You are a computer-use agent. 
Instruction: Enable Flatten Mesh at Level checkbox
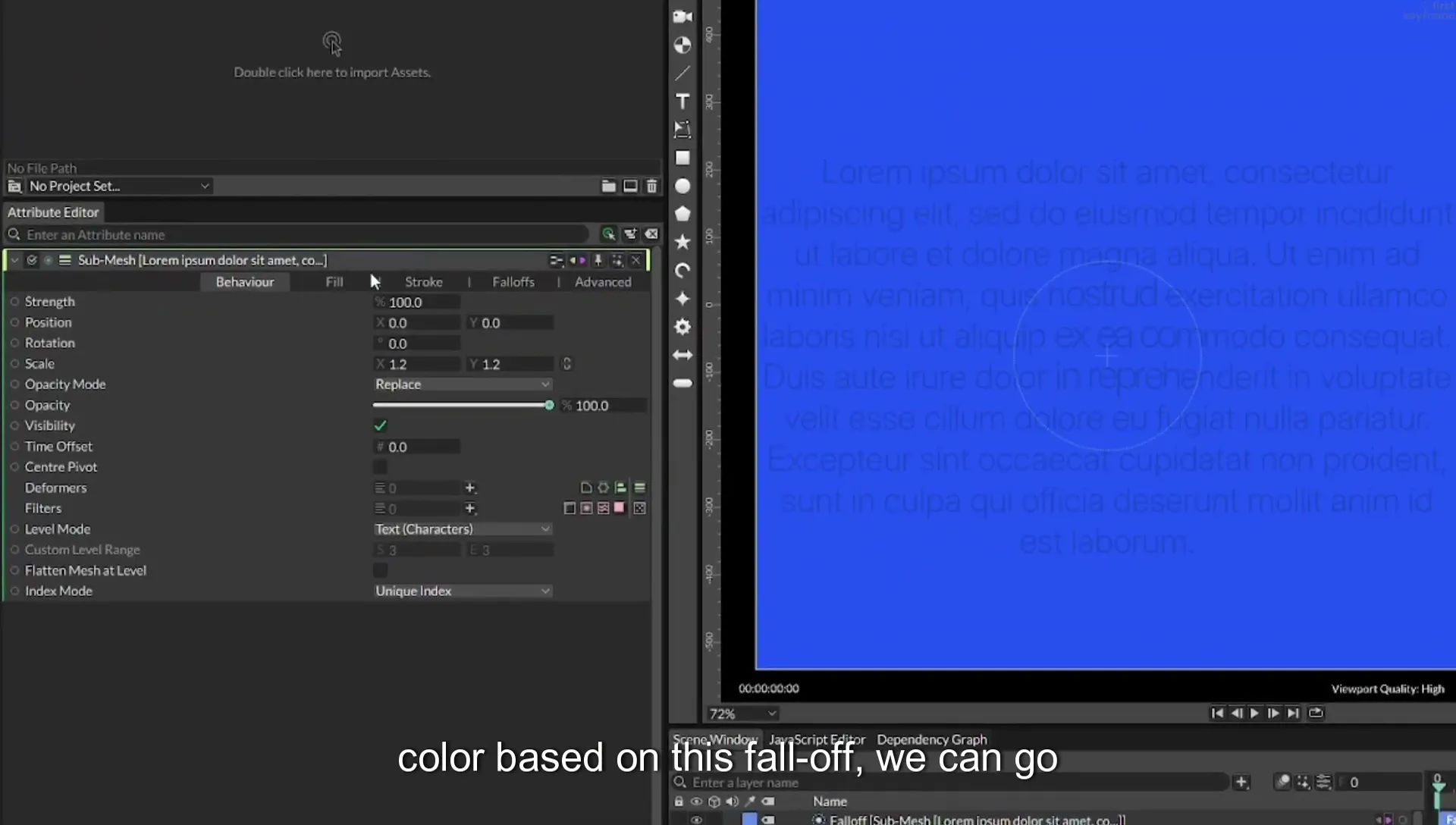[380, 570]
